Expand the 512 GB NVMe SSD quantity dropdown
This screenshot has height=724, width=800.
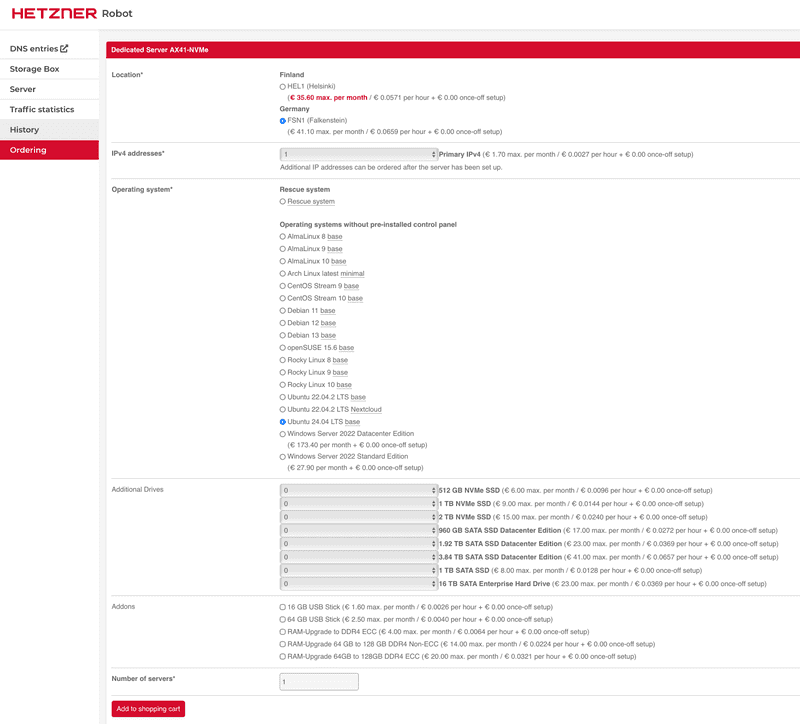(358, 491)
